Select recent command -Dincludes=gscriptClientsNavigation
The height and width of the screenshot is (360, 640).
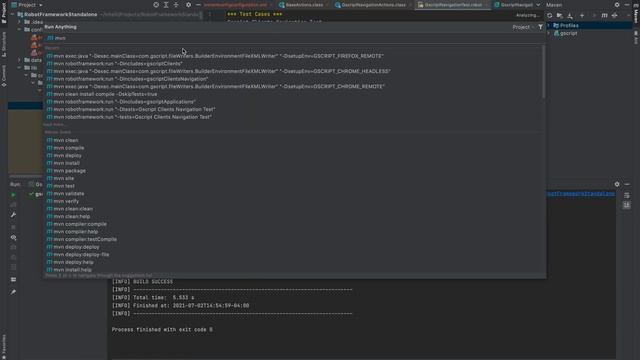(127, 79)
